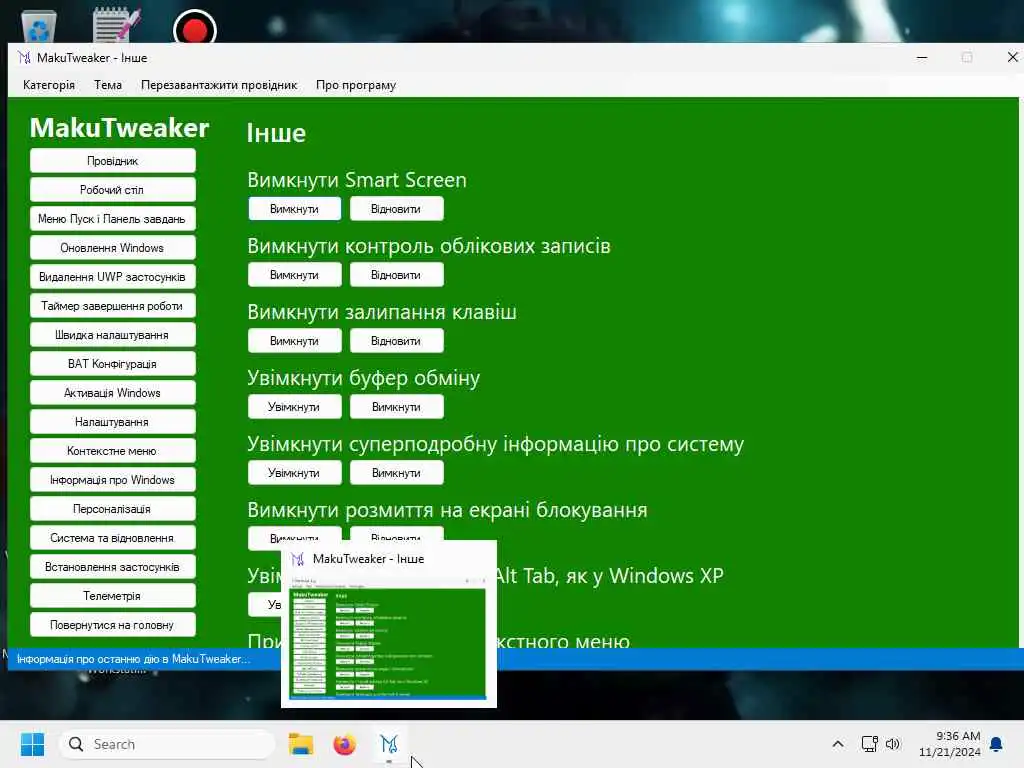The image size is (1024, 768).
Task: Open the notifications bell icon
Action: (x=997, y=744)
